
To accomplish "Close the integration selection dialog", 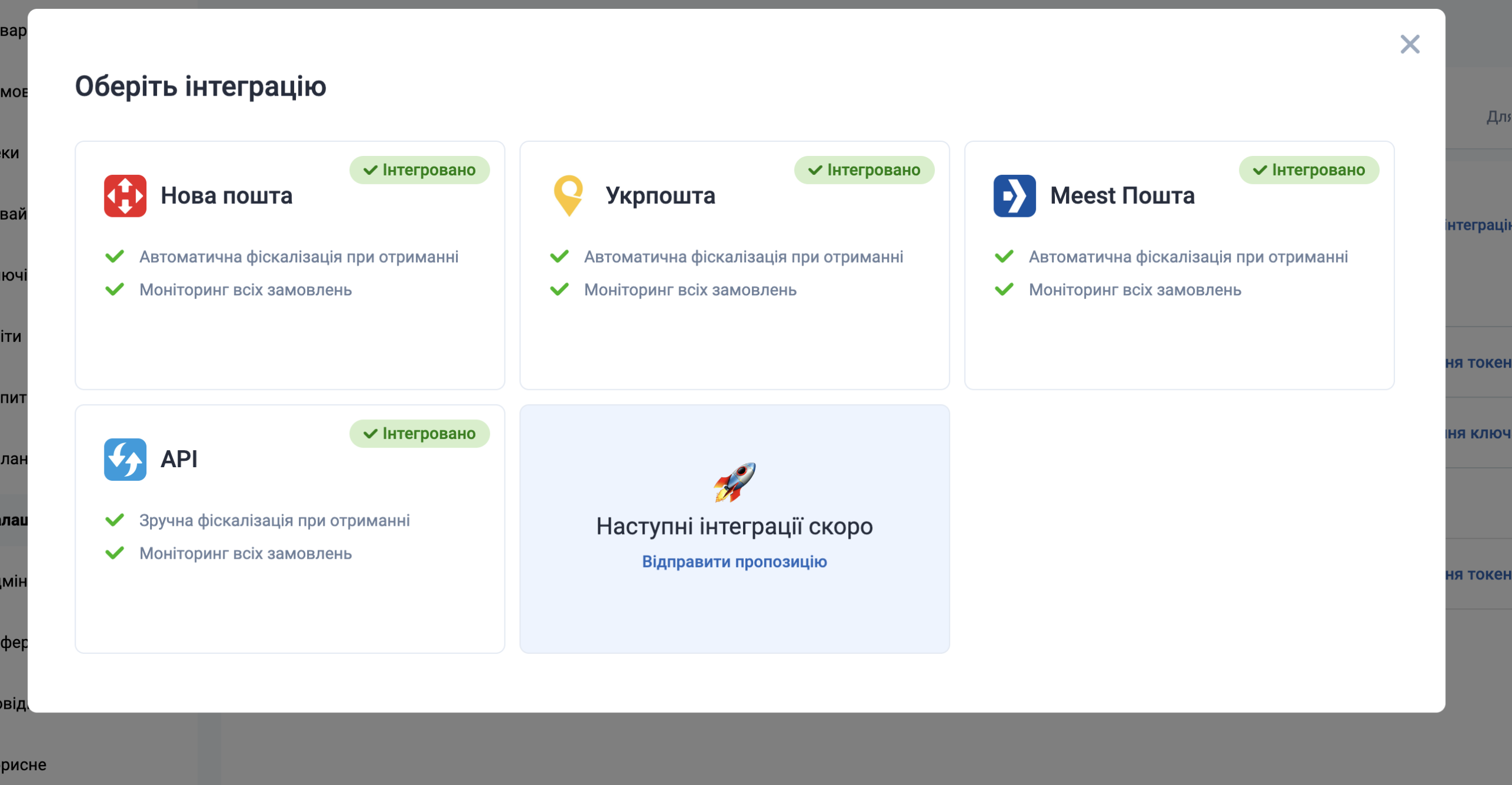I will (x=1409, y=44).
